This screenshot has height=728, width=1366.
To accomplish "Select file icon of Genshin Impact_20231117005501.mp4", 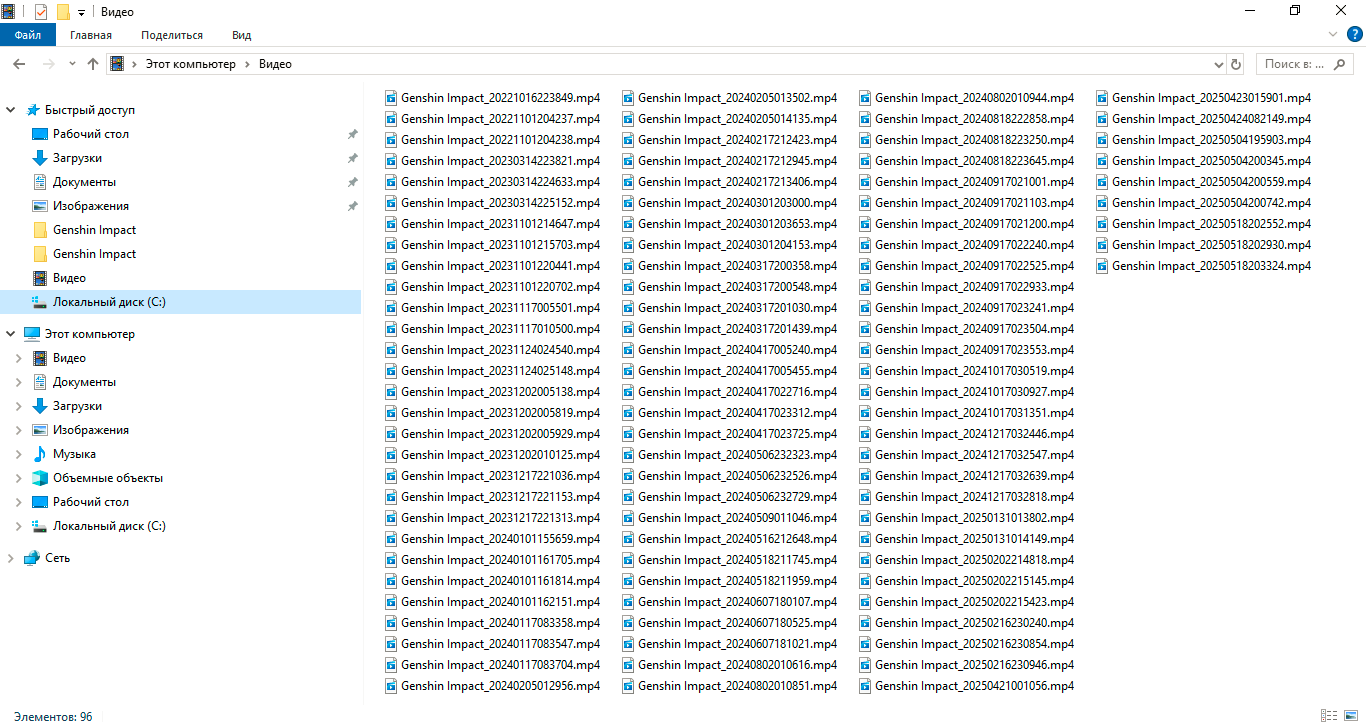I will [391, 308].
